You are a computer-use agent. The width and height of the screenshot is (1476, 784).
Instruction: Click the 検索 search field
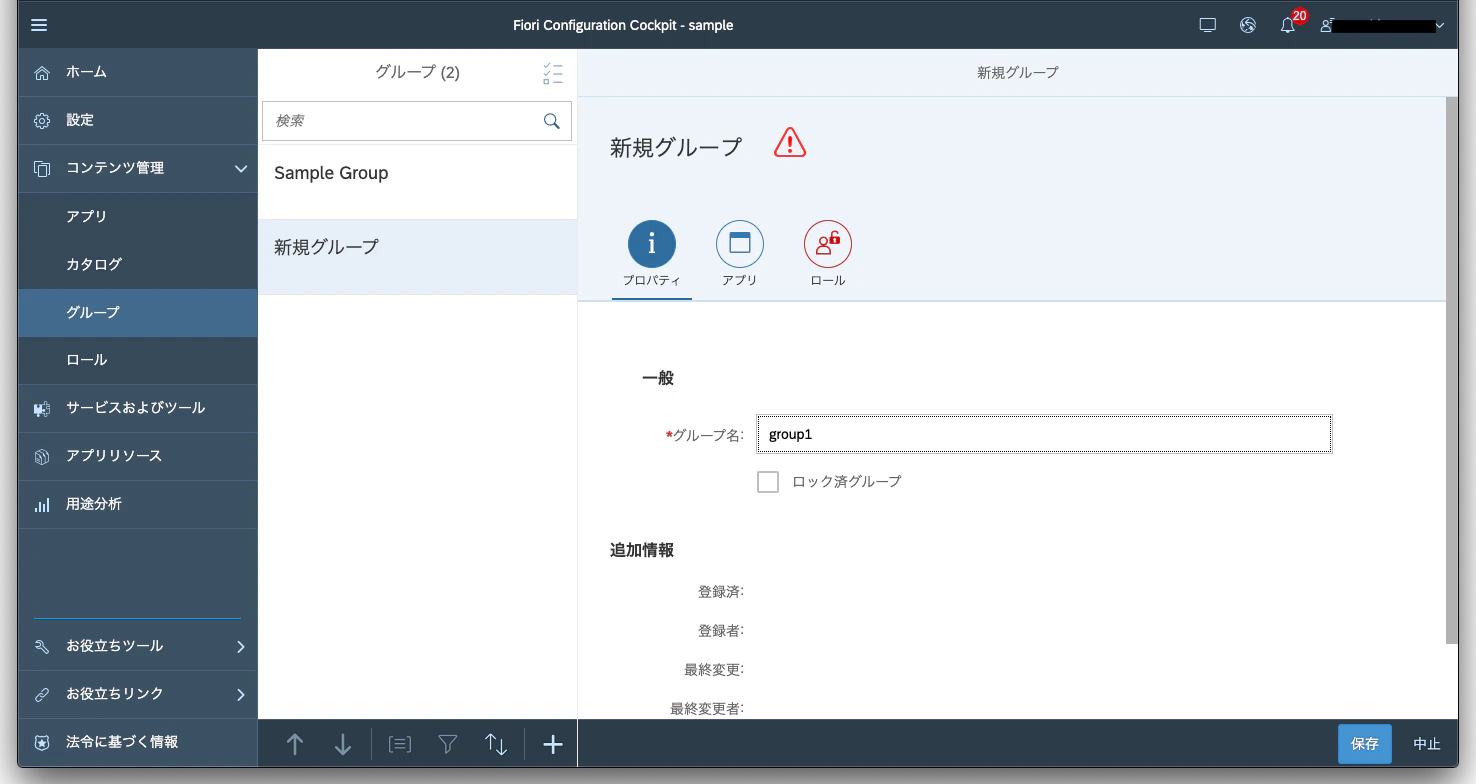pyautogui.click(x=417, y=121)
